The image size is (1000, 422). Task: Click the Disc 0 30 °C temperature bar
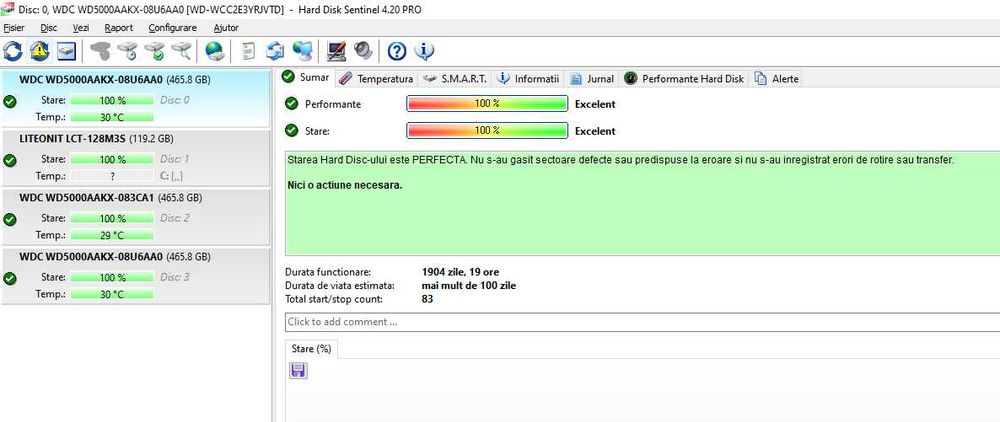[x=112, y=117]
